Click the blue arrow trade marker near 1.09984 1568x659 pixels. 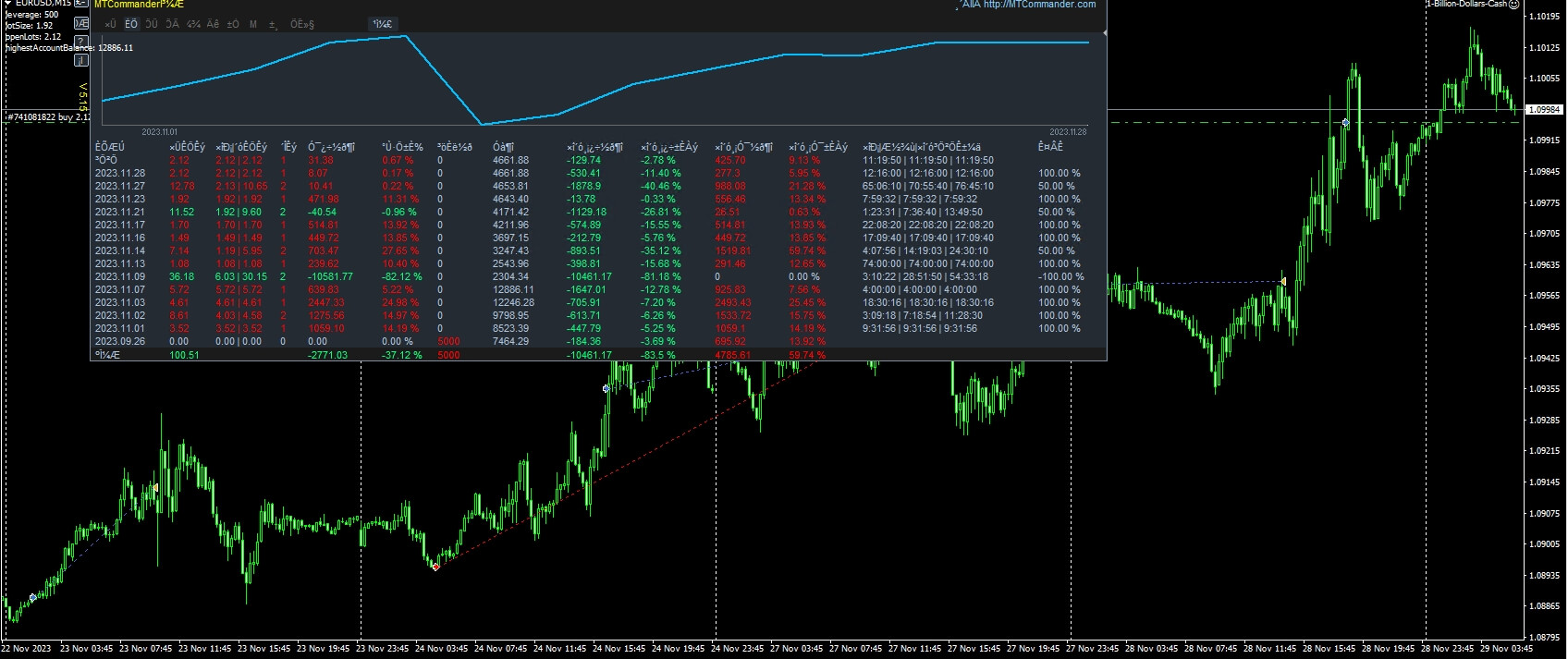point(1346,122)
